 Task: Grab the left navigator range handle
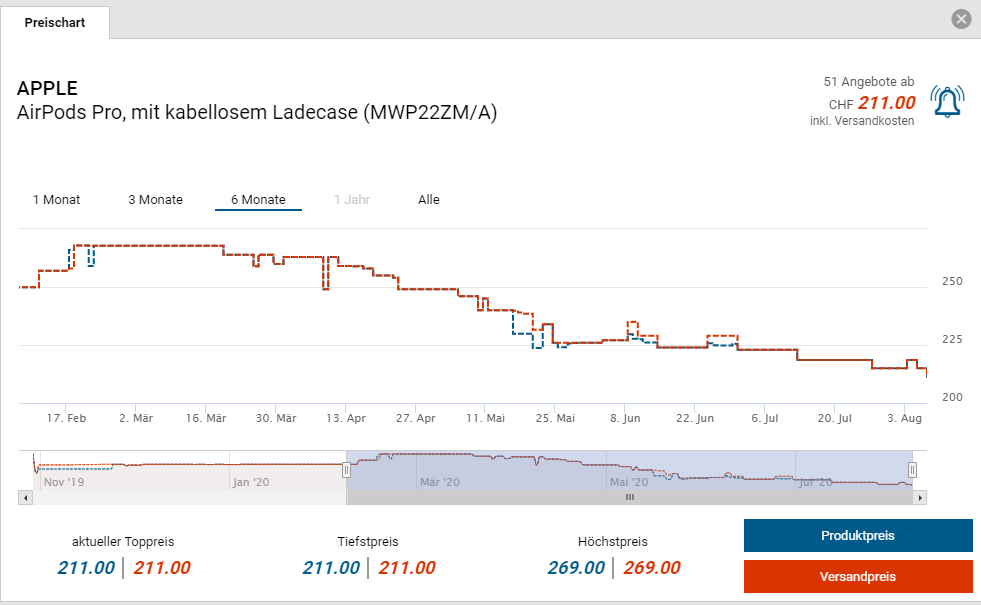tap(346, 470)
